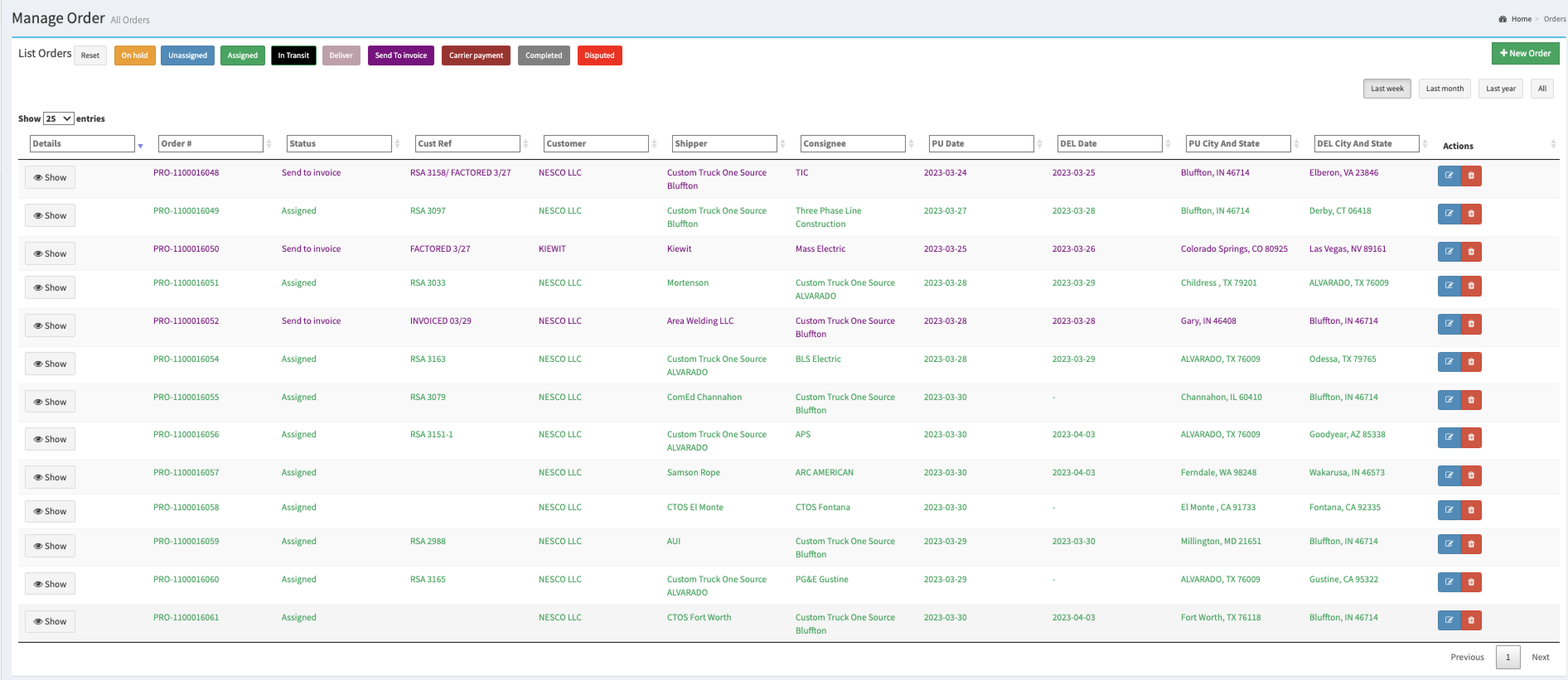Screen dimensions: 1568x680
Task: Click trash icon for order PRO-1100016052
Action: coord(1471,324)
